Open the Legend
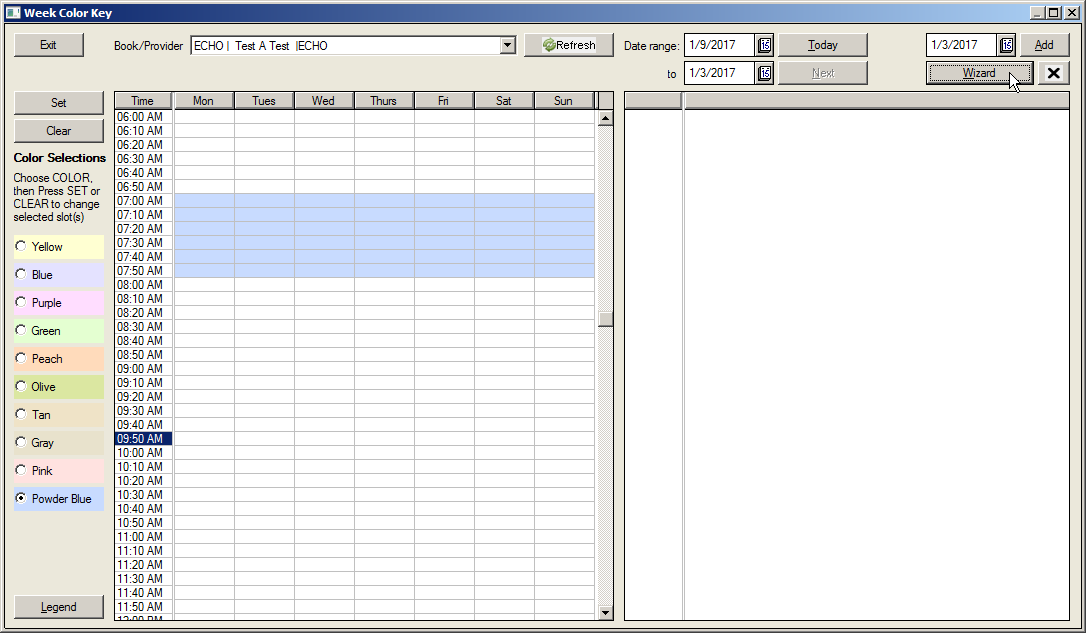This screenshot has width=1086, height=633. (x=58, y=607)
